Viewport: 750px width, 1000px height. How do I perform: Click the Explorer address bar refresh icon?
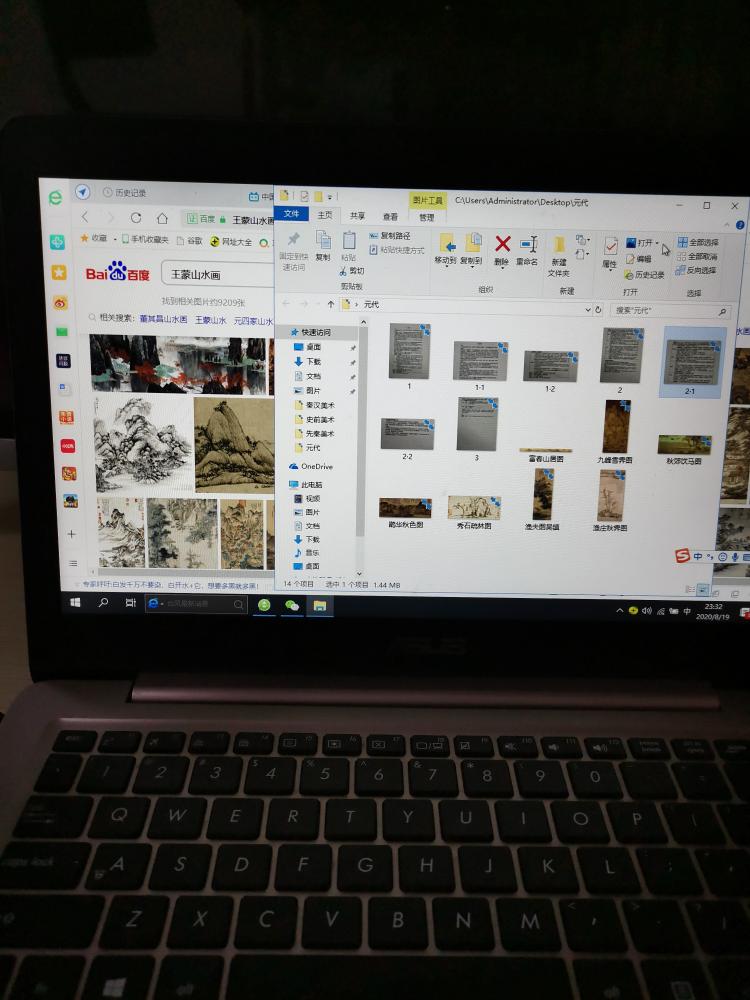pos(598,309)
